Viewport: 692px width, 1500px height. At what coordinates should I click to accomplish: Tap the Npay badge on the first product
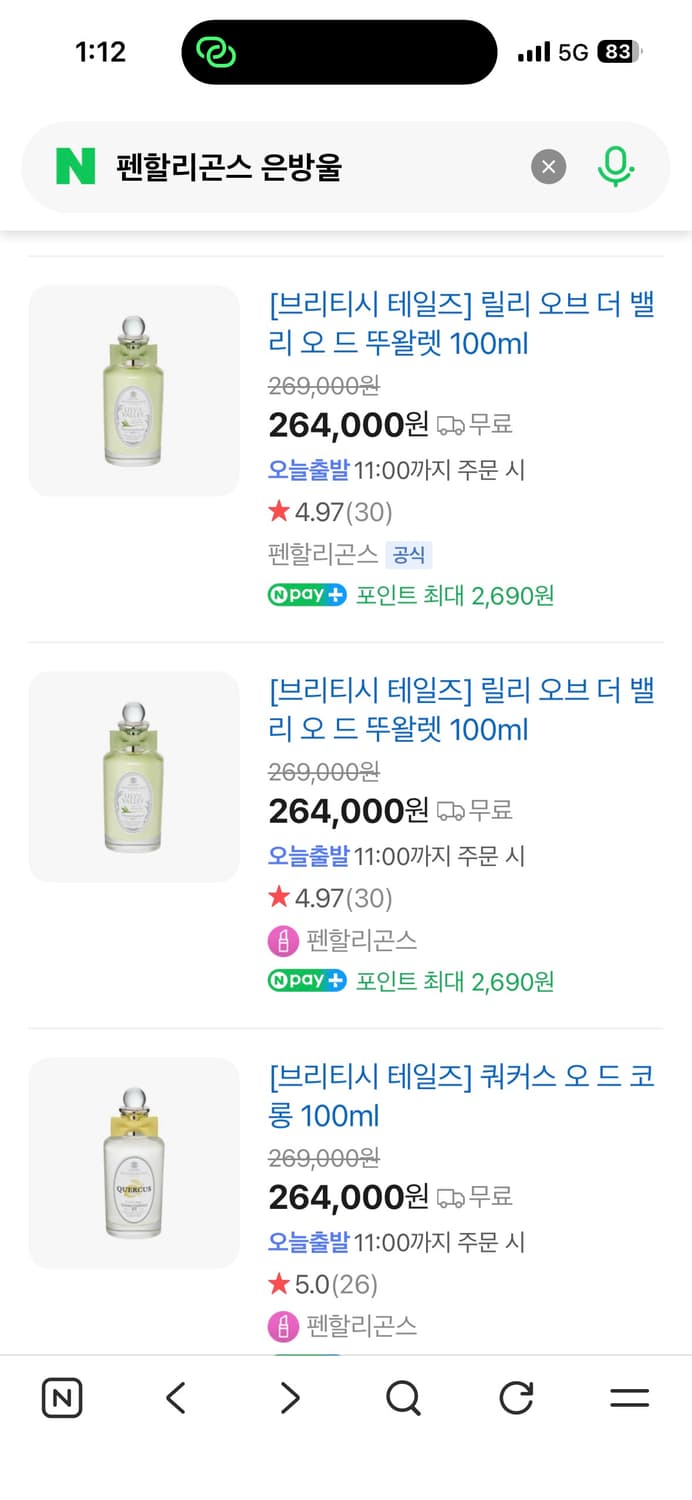(x=306, y=593)
